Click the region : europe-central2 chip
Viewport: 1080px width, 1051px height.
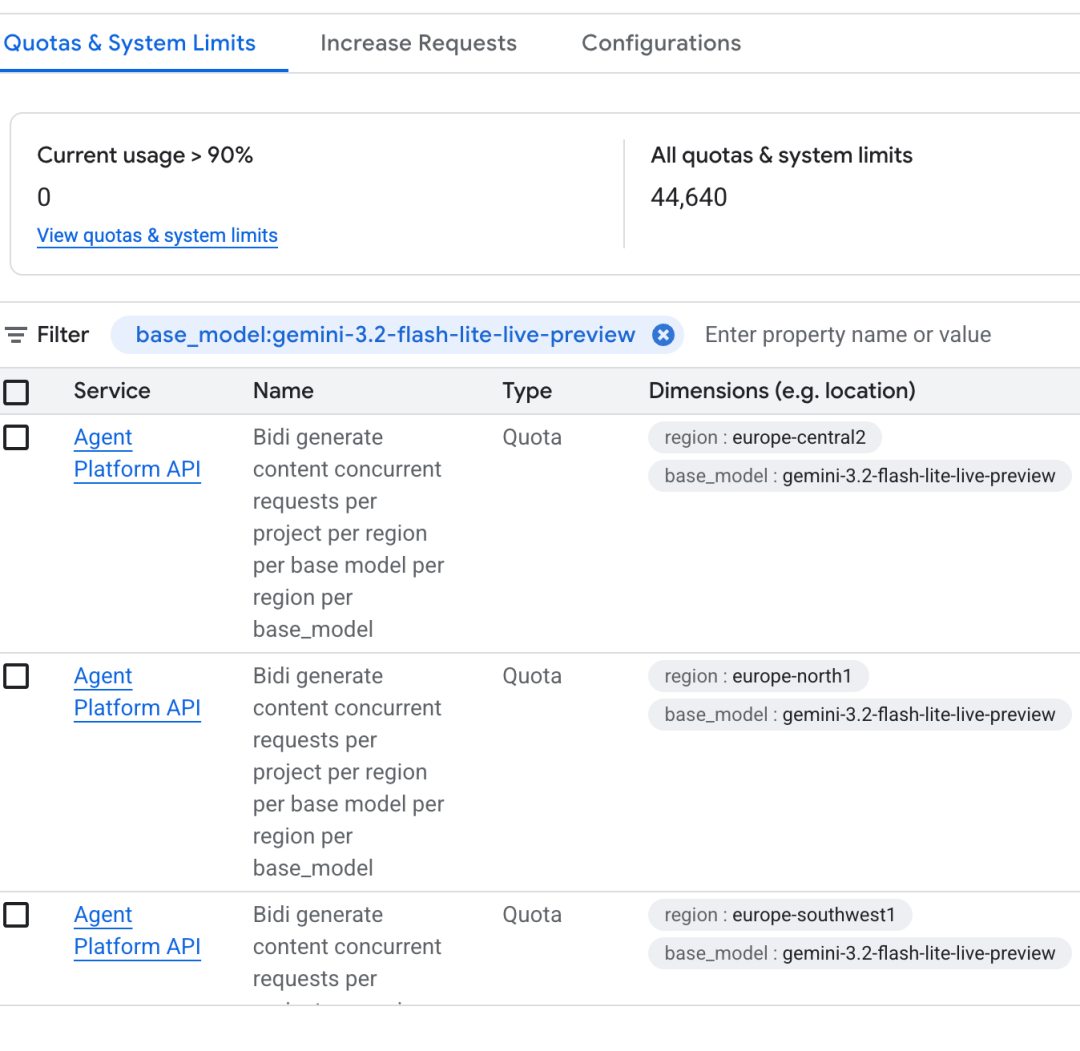coord(765,437)
